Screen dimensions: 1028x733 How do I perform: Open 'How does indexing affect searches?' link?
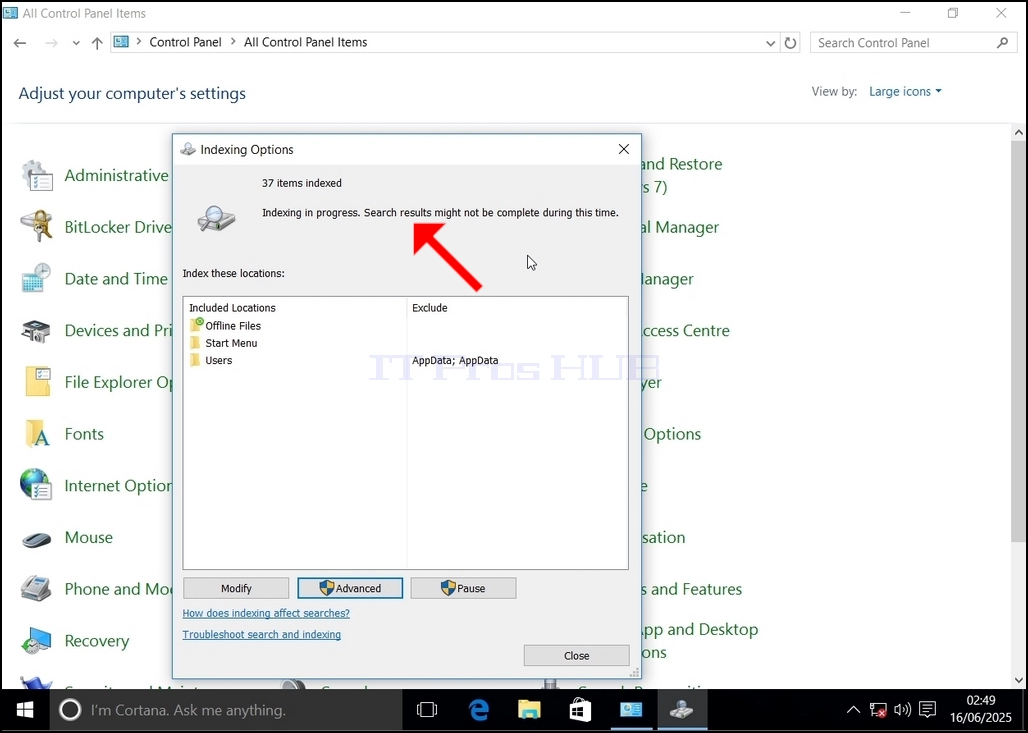click(266, 613)
